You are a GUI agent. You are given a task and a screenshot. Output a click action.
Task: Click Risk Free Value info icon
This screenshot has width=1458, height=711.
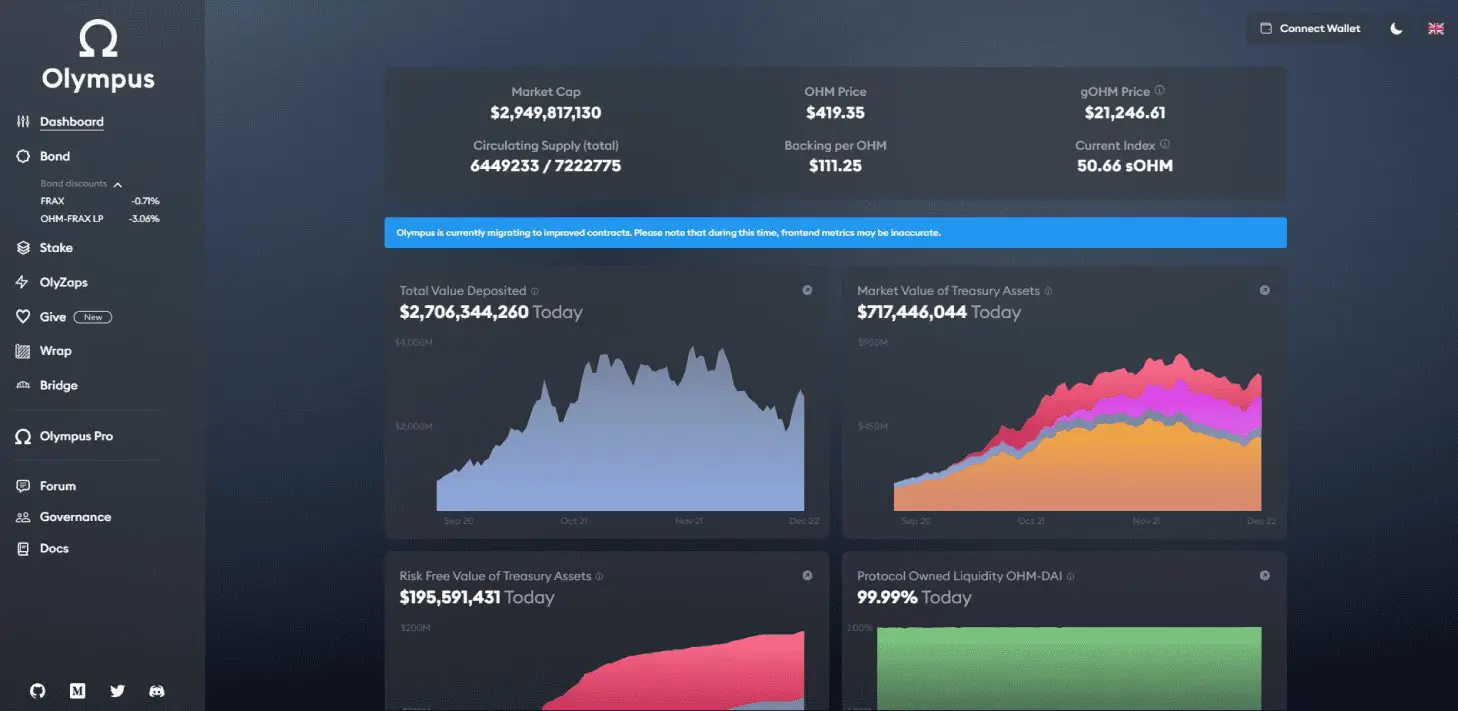pos(600,576)
